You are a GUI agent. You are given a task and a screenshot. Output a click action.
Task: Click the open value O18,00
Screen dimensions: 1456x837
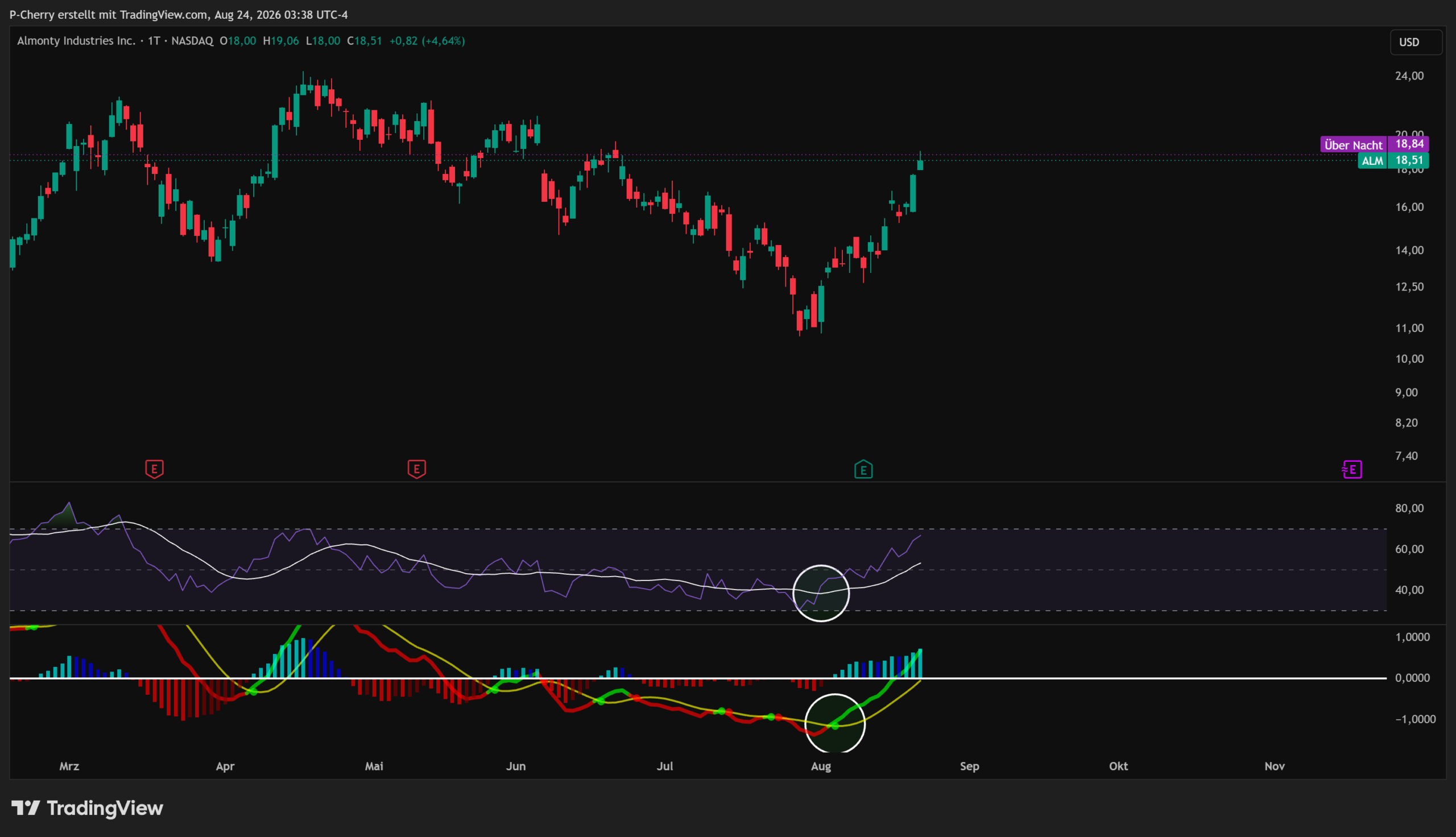tap(237, 41)
